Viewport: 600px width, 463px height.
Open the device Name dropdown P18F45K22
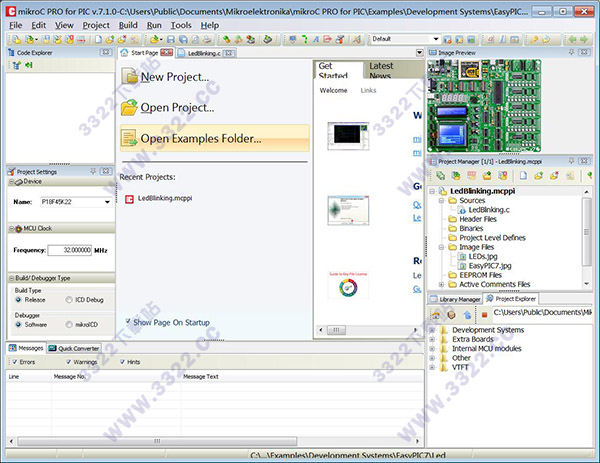click(108, 202)
